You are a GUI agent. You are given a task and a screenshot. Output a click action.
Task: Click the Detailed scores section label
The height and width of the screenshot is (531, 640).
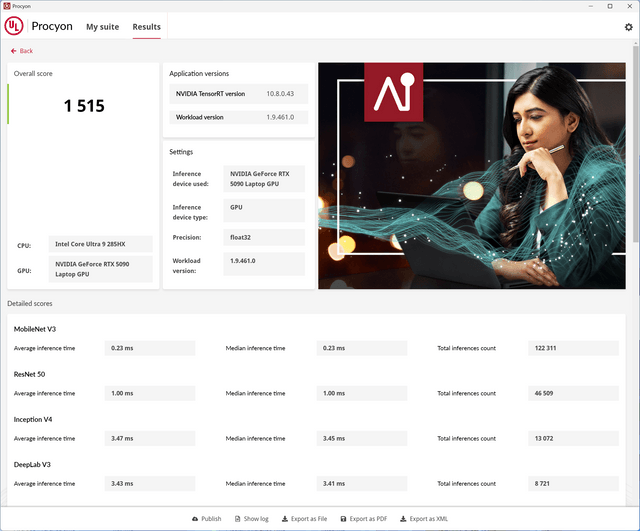click(30, 304)
